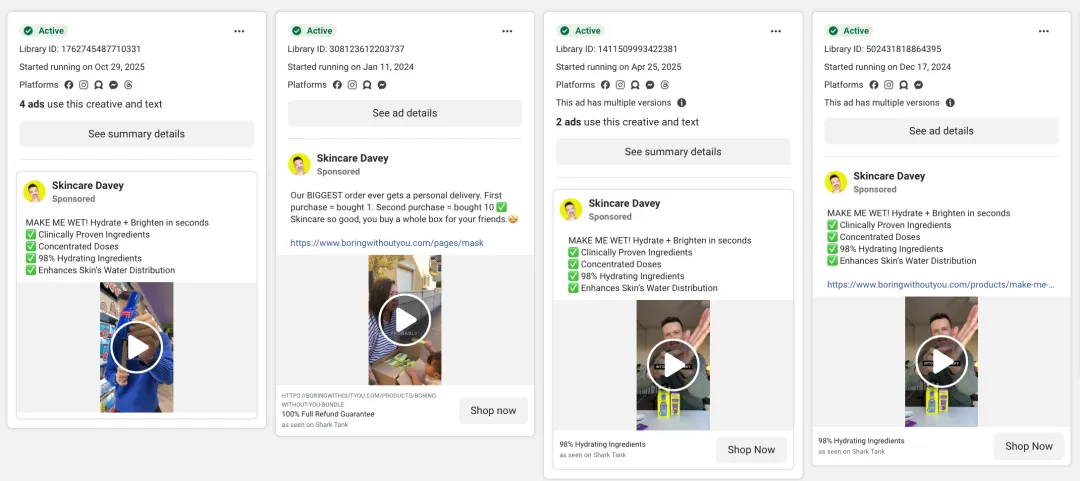Click Skincare Davey avatar on Jan 11, 2024 ad
The height and width of the screenshot is (481, 1080).
pyautogui.click(x=299, y=164)
